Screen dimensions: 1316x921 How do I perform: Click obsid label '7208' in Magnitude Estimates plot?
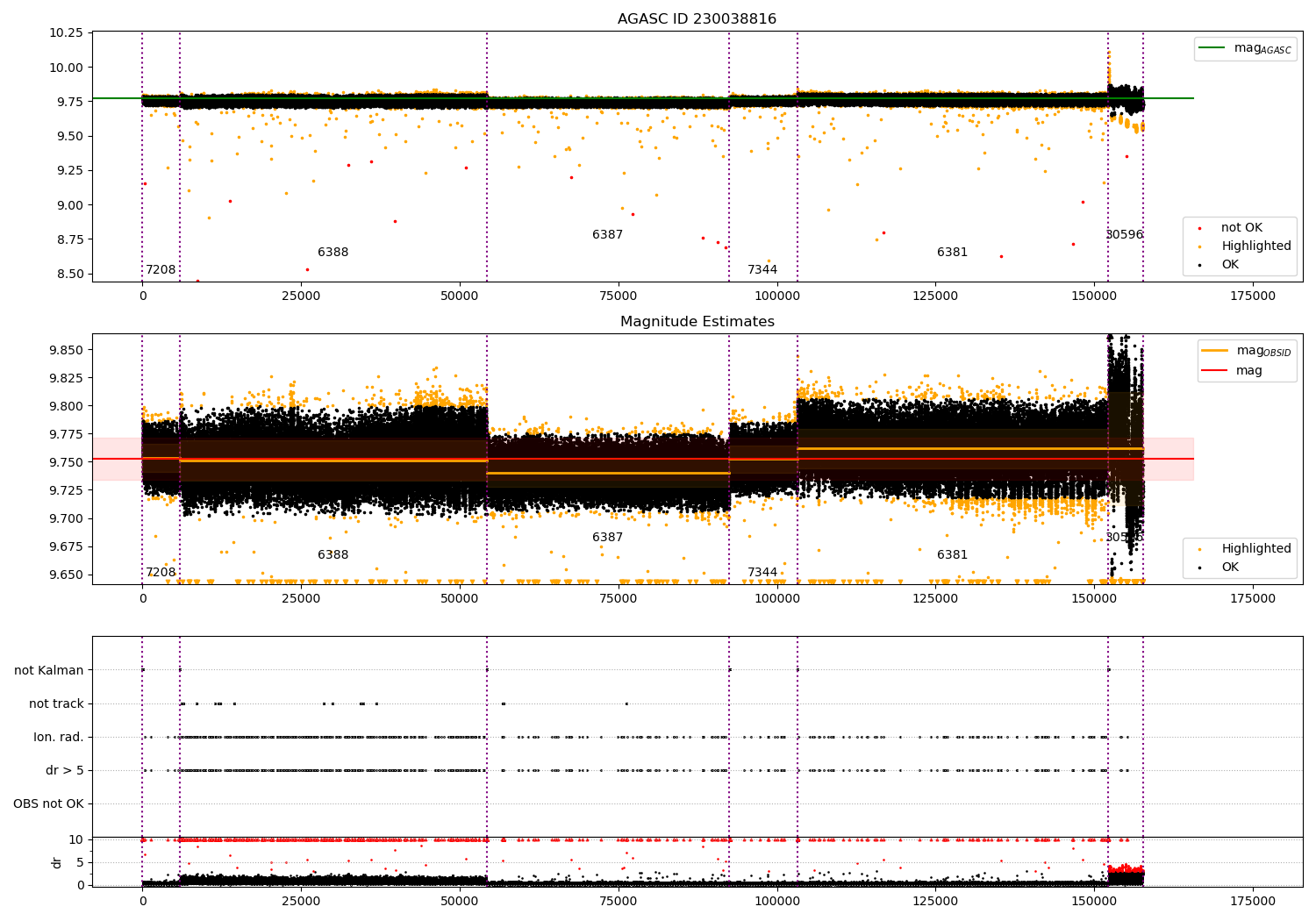[161, 573]
